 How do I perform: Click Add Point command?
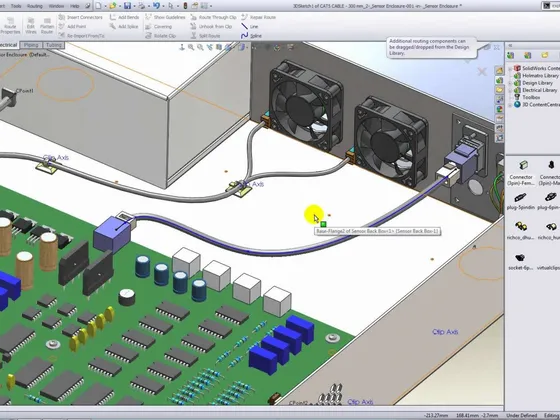coord(72,26)
